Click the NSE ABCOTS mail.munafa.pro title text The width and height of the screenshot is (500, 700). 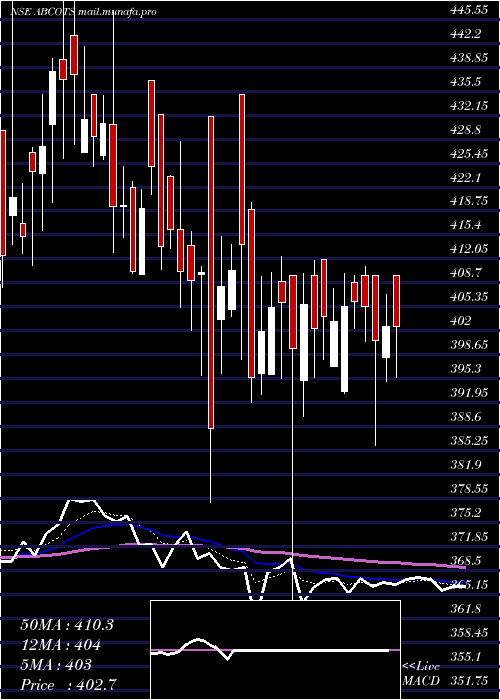pyautogui.click(x=83, y=12)
